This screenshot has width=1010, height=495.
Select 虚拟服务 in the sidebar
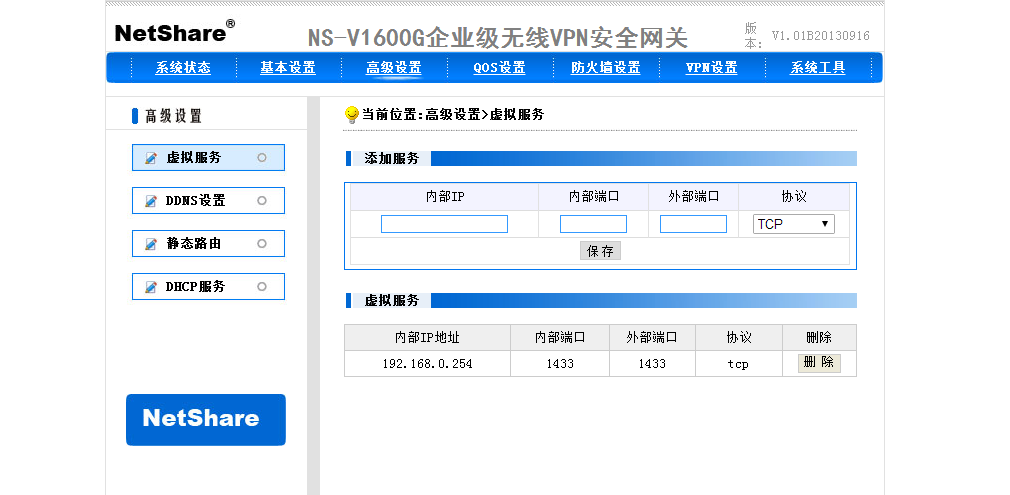pyautogui.click(x=208, y=157)
